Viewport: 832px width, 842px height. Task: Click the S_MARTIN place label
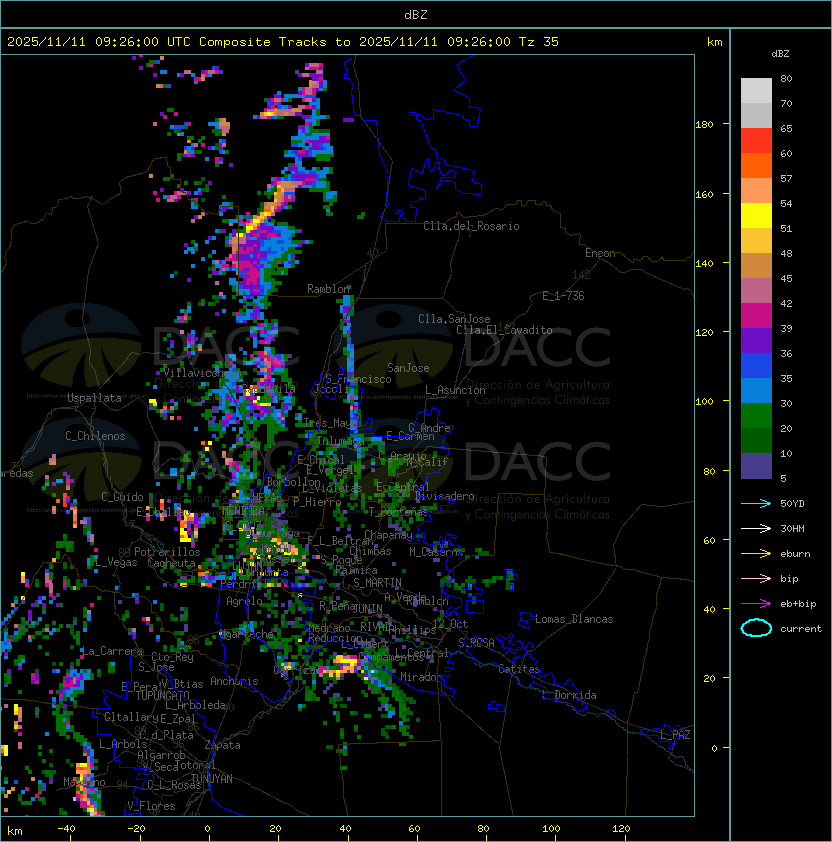(377, 583)
